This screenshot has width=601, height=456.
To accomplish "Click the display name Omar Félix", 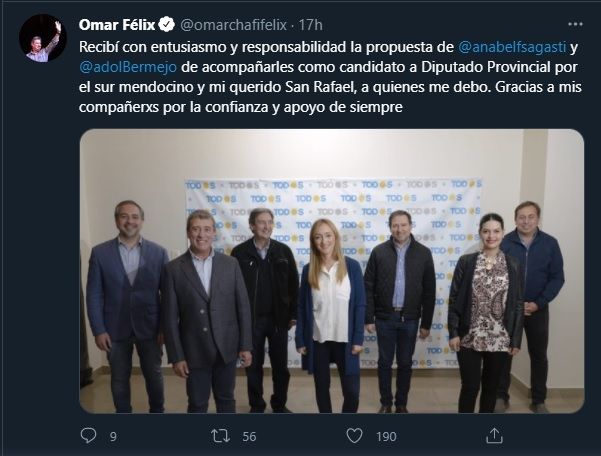I will click(117, 24).
